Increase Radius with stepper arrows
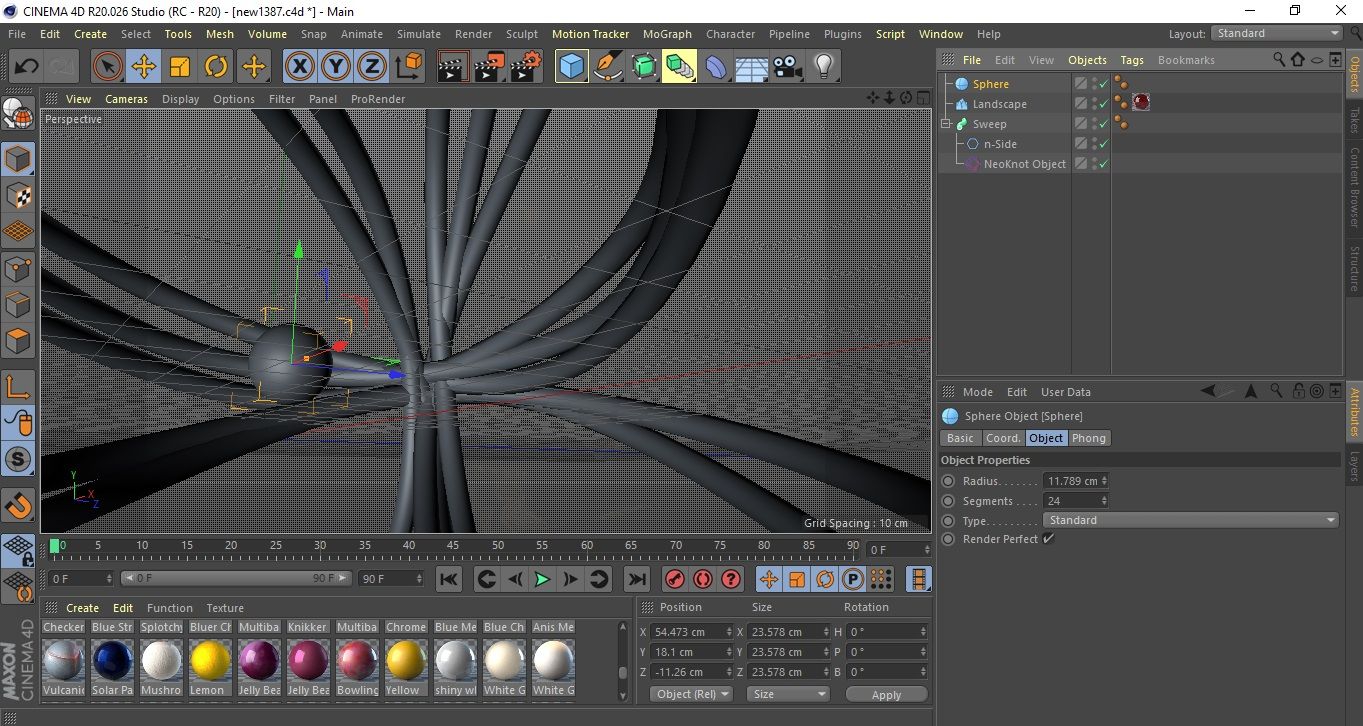The image size is (1363, 726). [x=1104, y=481]
